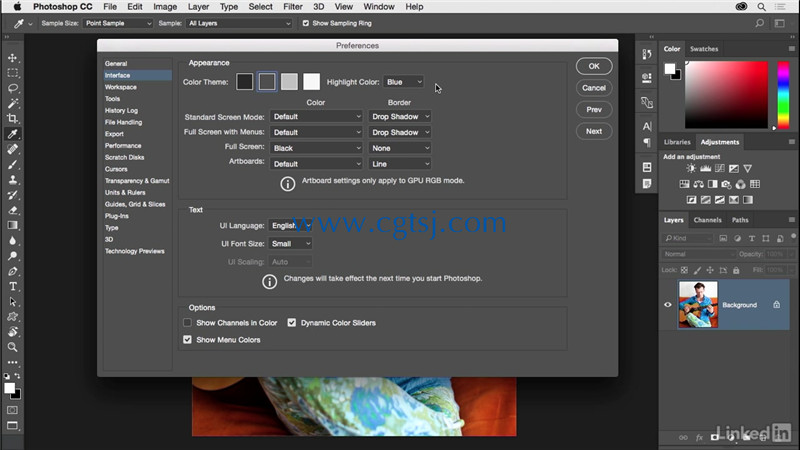The image size is (800, 450).
Task: Click OK in Preferences dialog
Action: tap(594, 66)
